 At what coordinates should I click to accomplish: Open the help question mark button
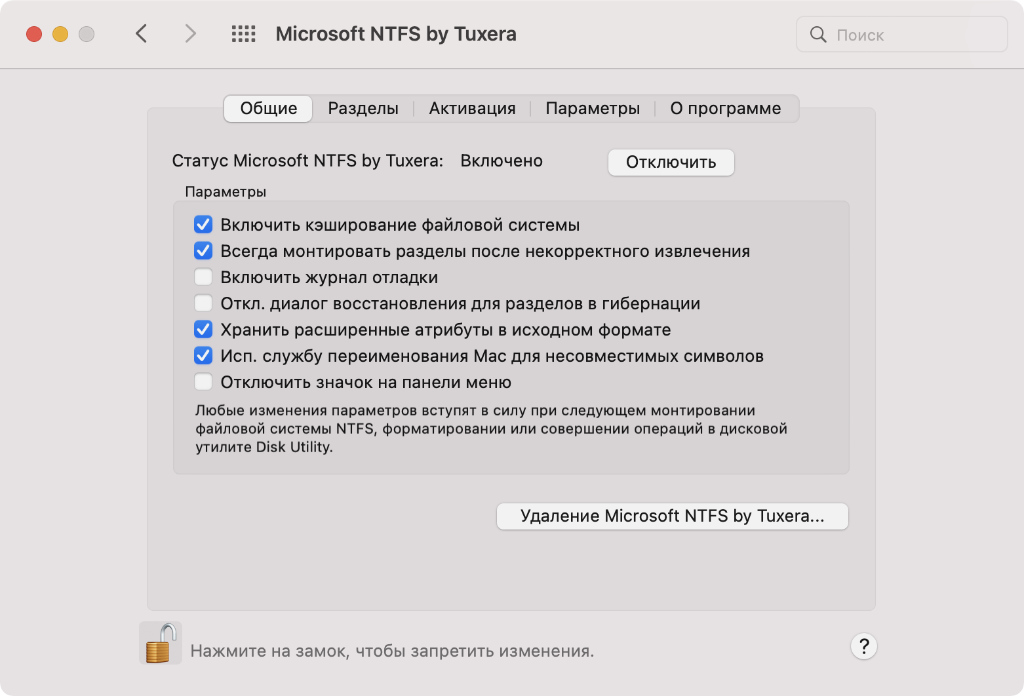point(864,646)
